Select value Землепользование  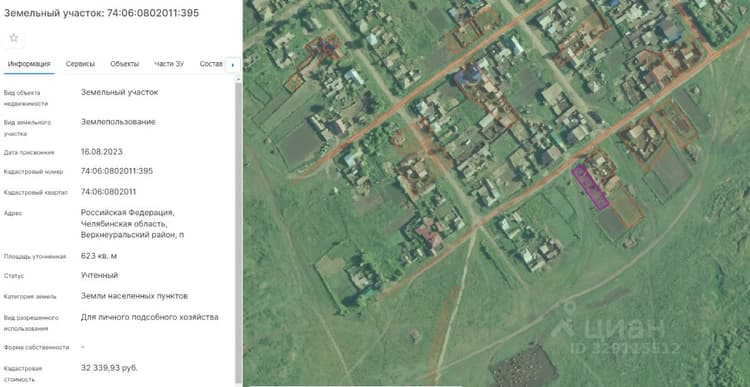tap(118, 122)
